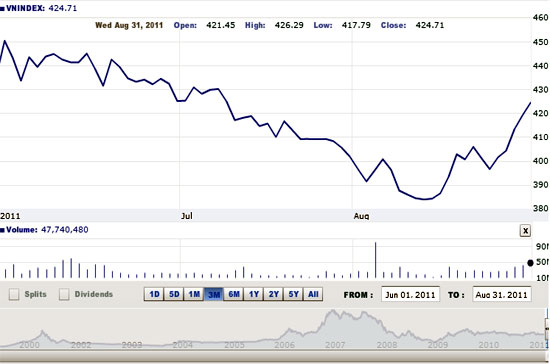Click the 2007 peak in overview chart
550x364 pixels.
[x=333, y=311]
